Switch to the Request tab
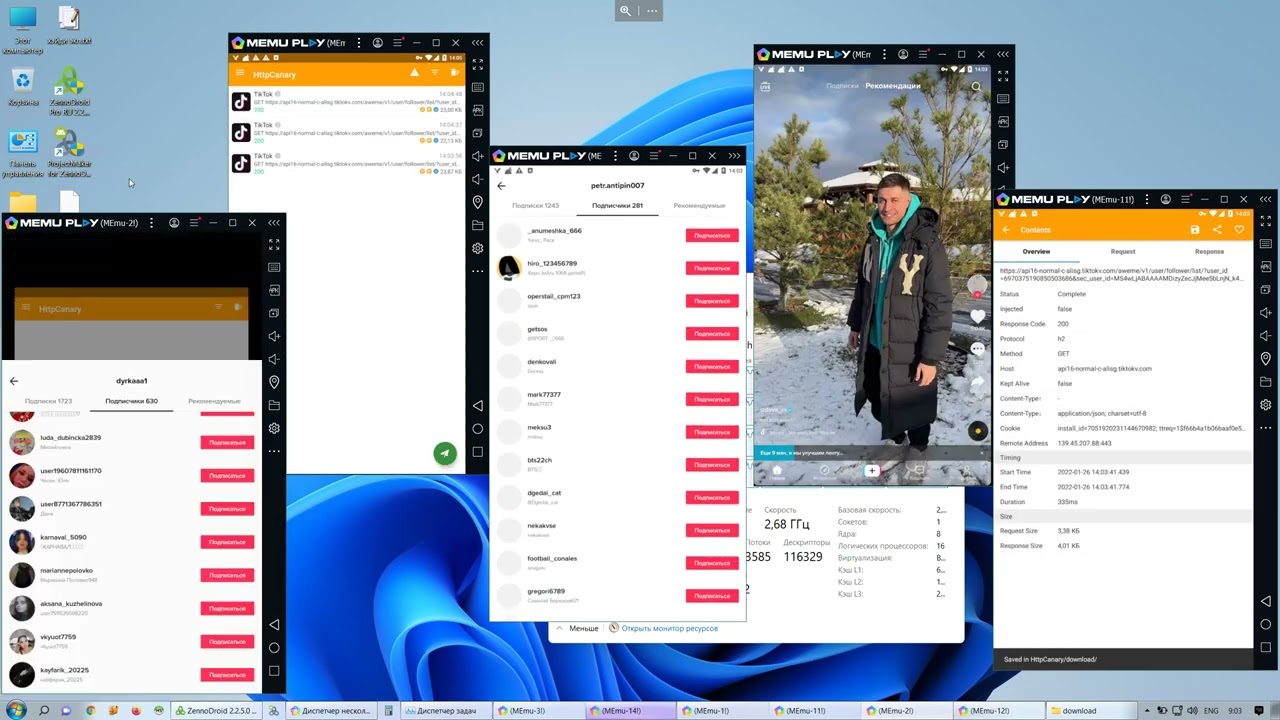 pyautogui.click(x=1123, y=252)
